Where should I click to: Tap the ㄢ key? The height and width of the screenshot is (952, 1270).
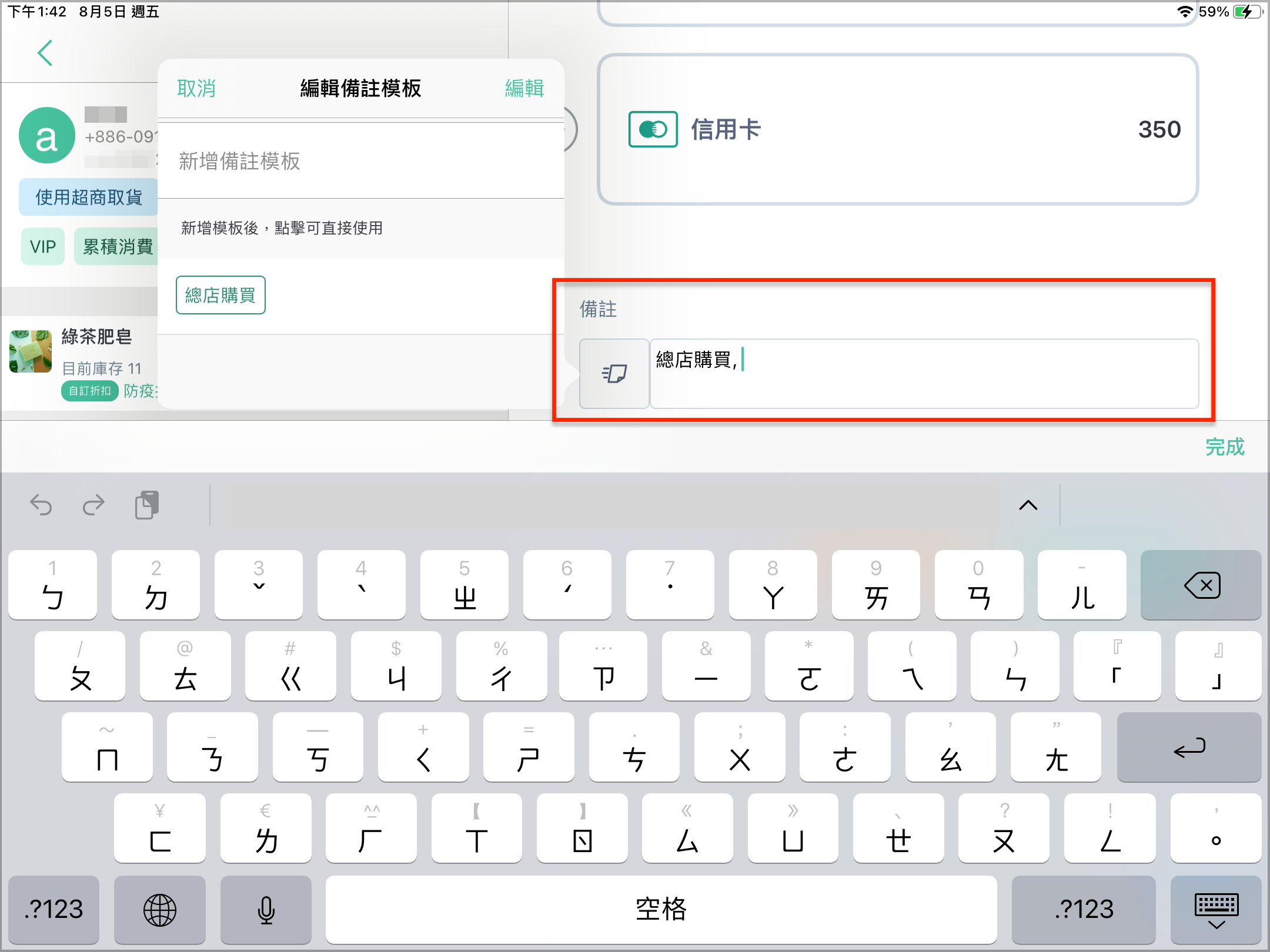(979, 585)
